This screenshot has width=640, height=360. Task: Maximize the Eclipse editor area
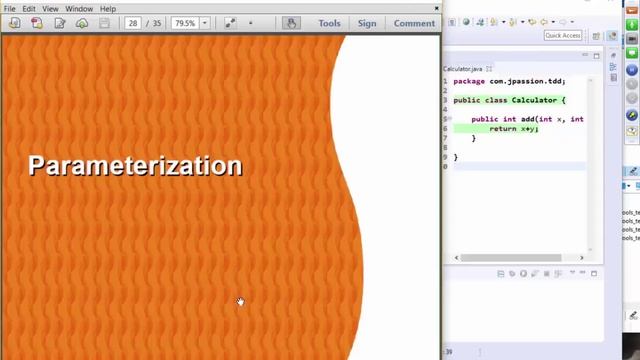click(596, 56)
